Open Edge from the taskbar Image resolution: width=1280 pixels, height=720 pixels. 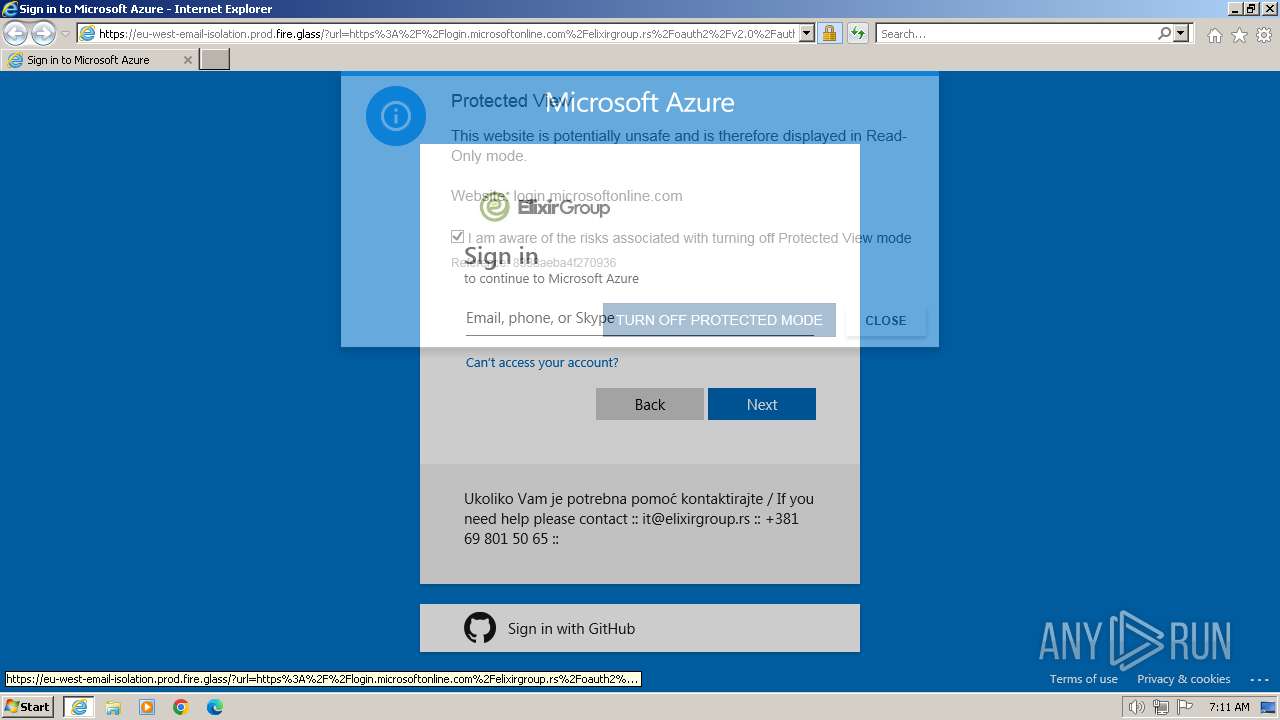tap(215, 707)
